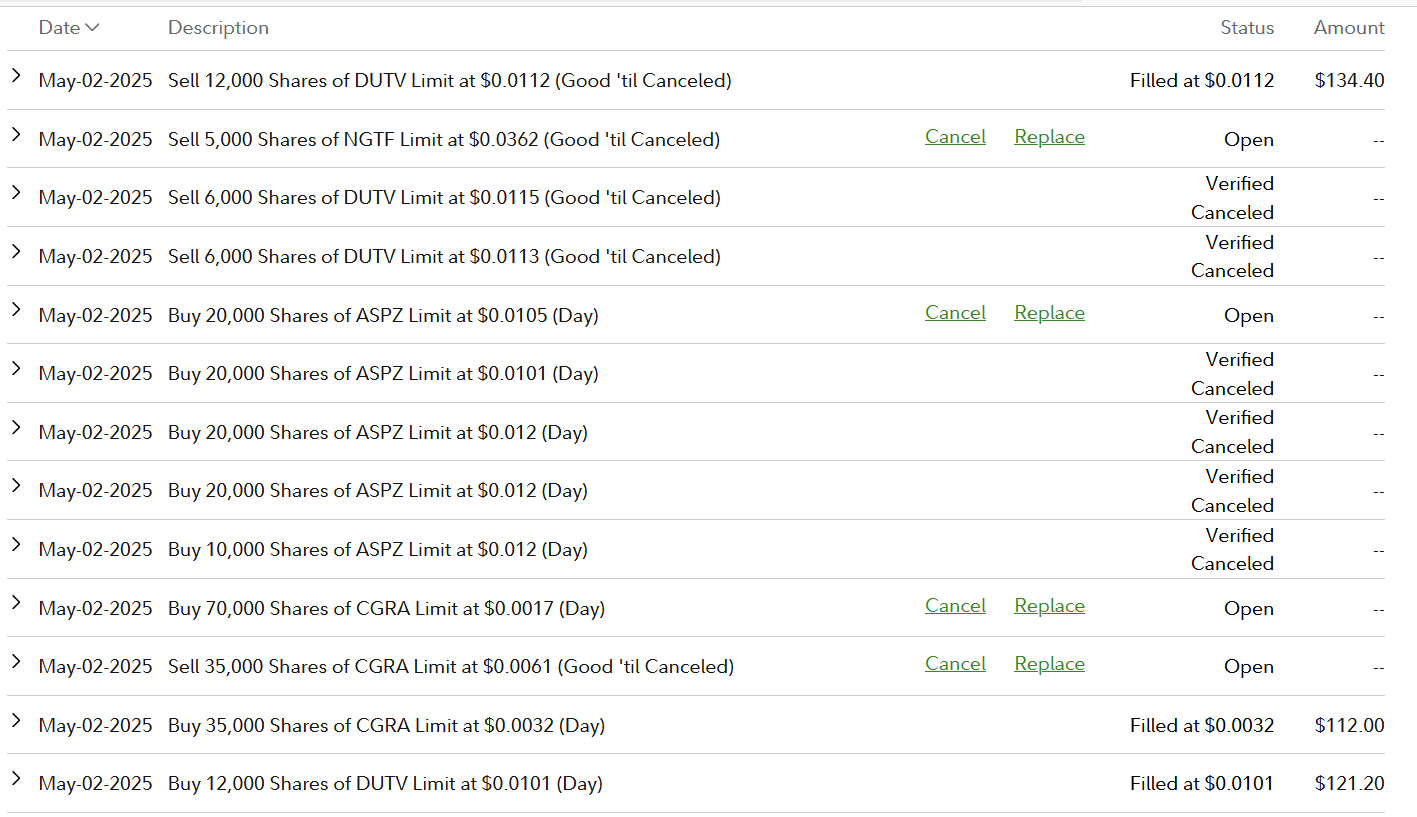The width and height of the screenshot is (1417, 817).
Task: Expand the NGTF sell 5,000 shares order
Action: (16, 134)
